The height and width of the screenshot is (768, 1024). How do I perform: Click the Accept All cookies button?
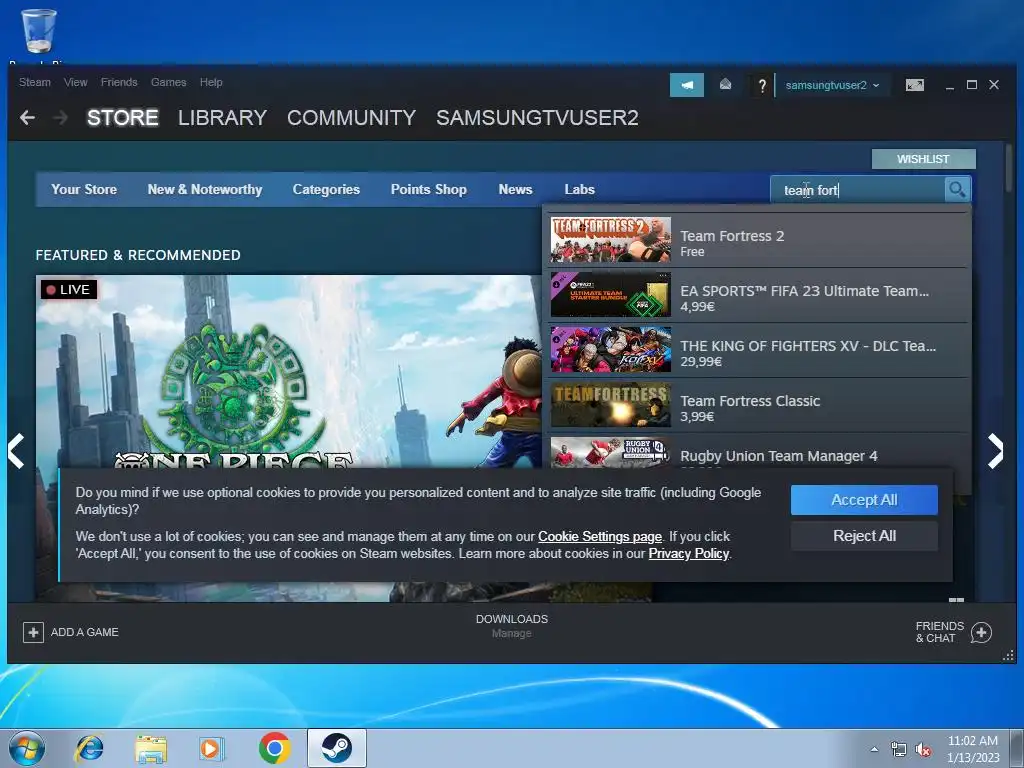[864, 500]
